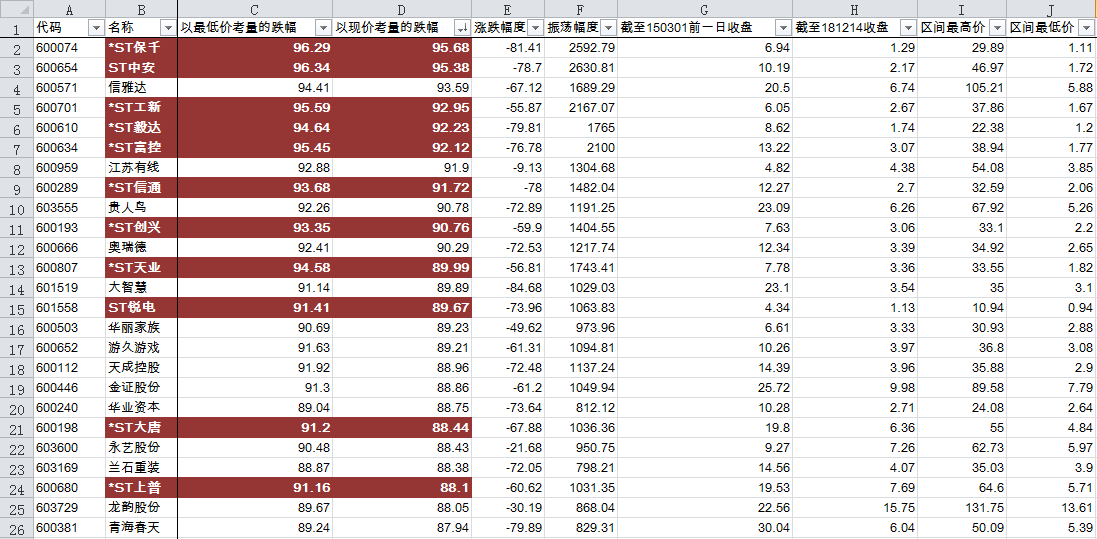The width and height of the screenshot is (1097, 539).
Task: Select column E header
Action: tap(508, 9)
